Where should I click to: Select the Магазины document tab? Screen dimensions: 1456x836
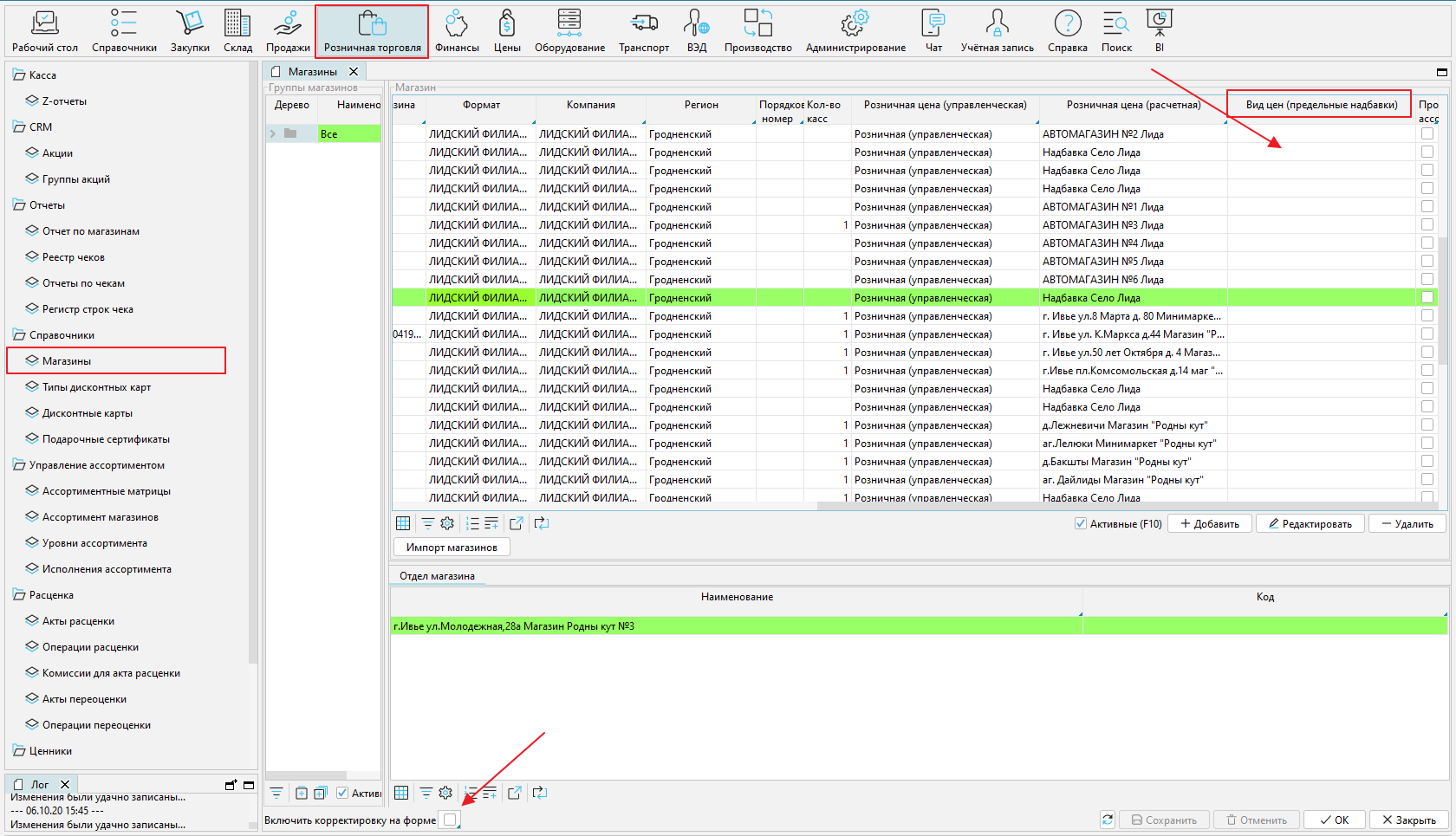312,72
